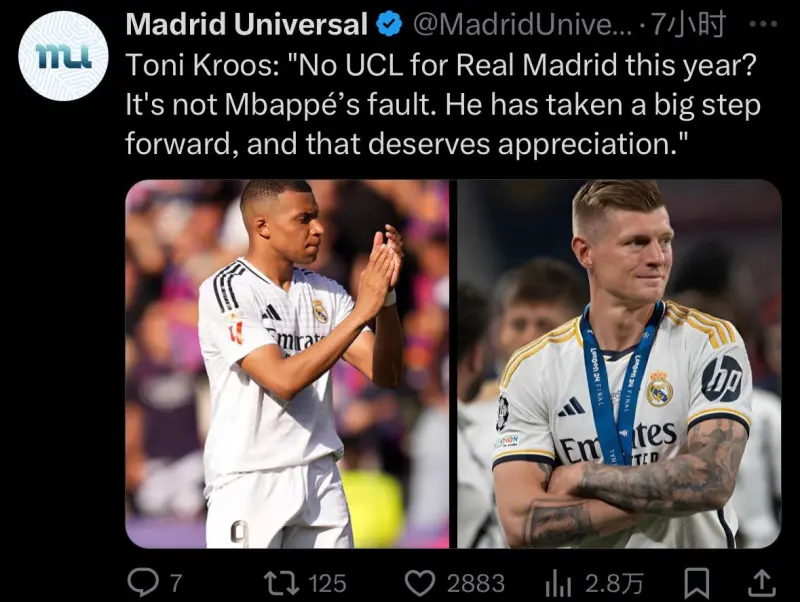This screenshot has width=800, height=602.
Task: Open the Mbappé applauding photo
Action: 287,364
